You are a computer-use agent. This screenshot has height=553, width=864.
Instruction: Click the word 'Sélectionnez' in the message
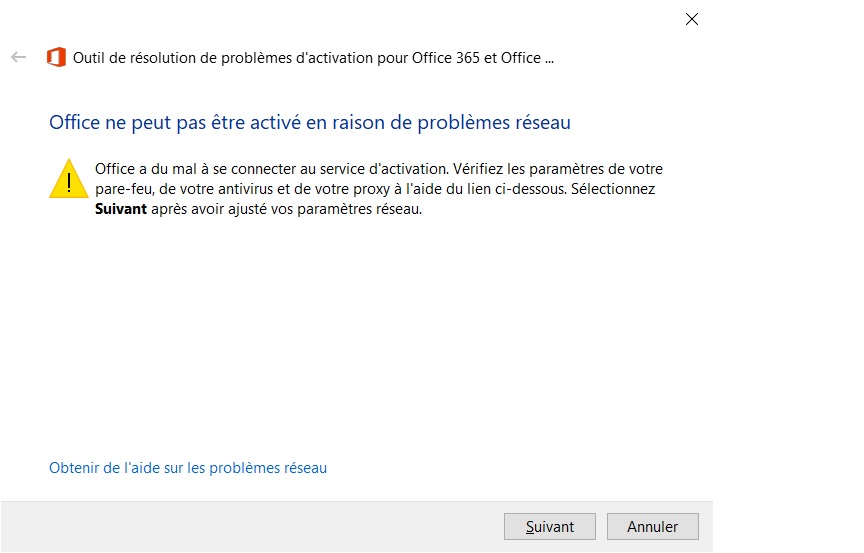click(x=613, y=189)
